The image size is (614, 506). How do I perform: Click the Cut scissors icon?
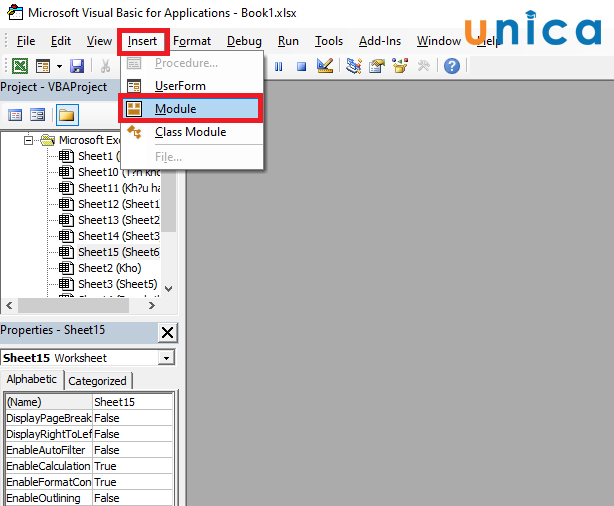105,66
